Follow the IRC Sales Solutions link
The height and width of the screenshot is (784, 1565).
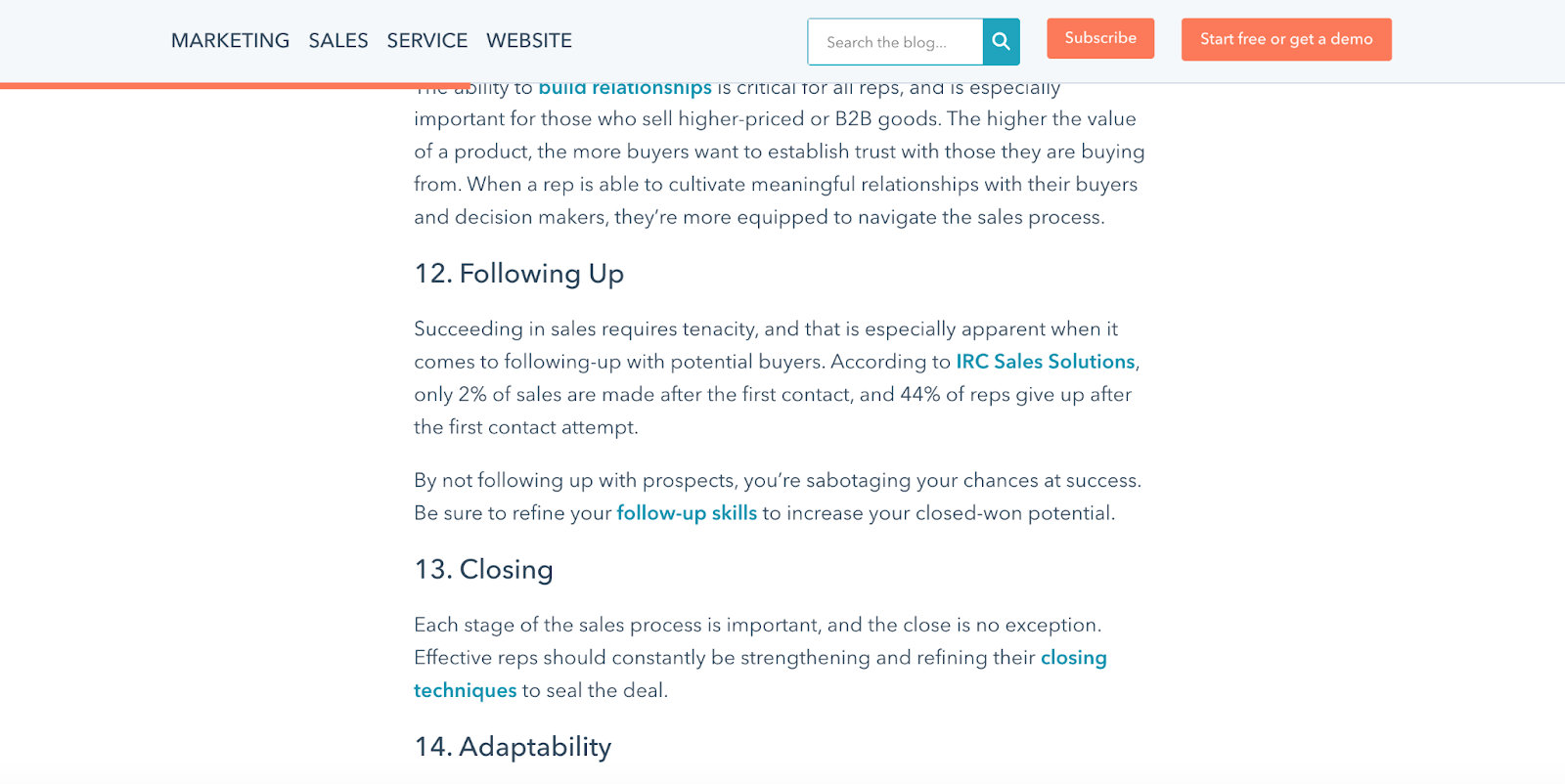(1046, 362)
